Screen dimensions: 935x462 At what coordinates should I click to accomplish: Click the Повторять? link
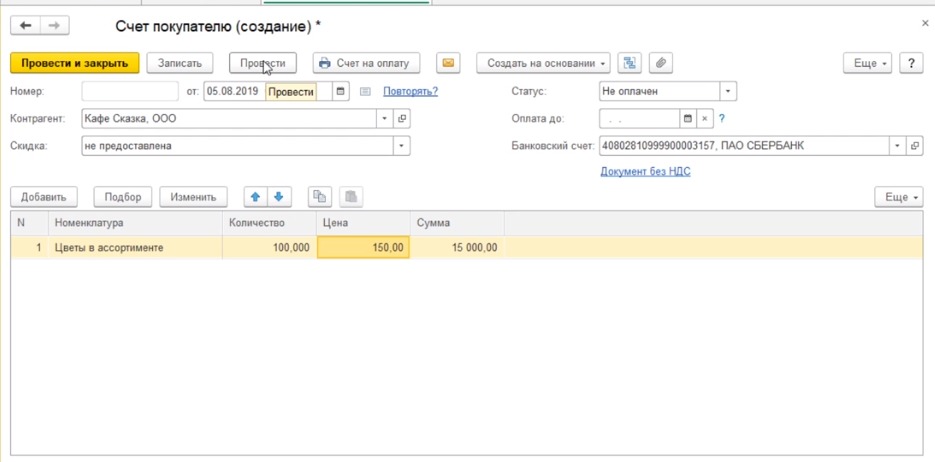[x=410, y=91]
